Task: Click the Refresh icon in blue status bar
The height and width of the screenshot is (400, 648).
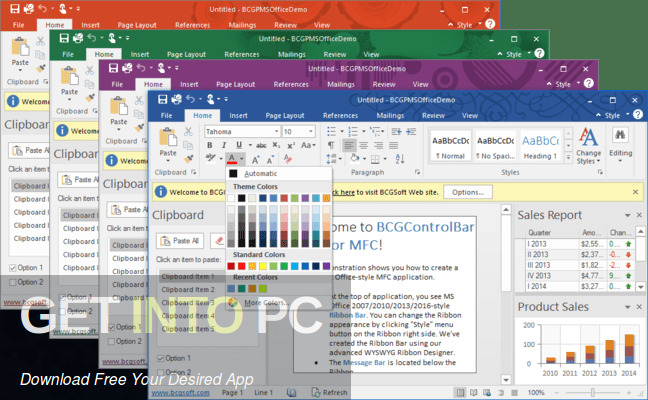Action: pos(316,392)
